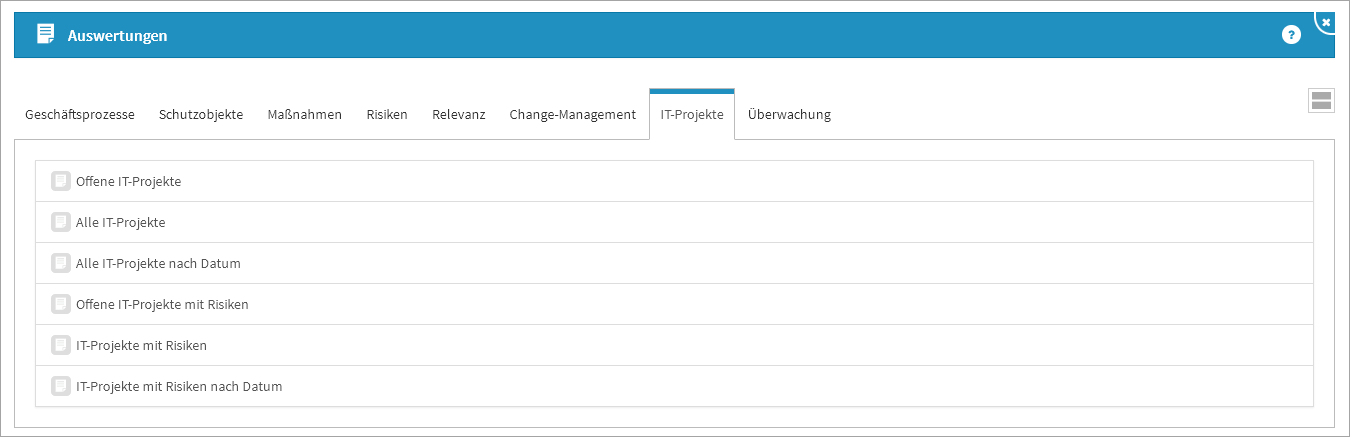Click icon for IT-Projekte mit Risiken nach Datum
Screen dimensions: 1350x437
pyautogui.click(x=61, y=386)
